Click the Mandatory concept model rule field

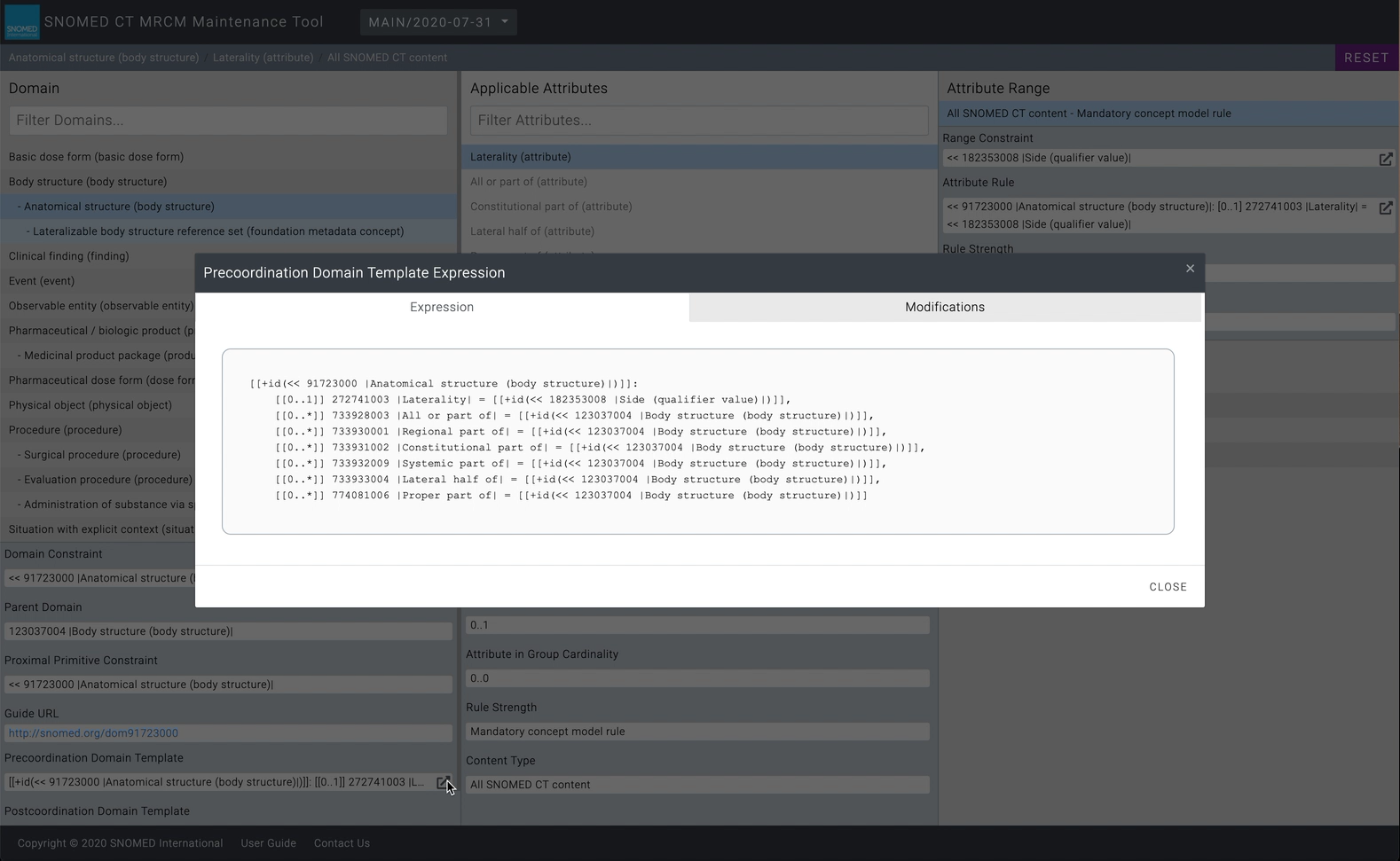click(x=697, y=732)
